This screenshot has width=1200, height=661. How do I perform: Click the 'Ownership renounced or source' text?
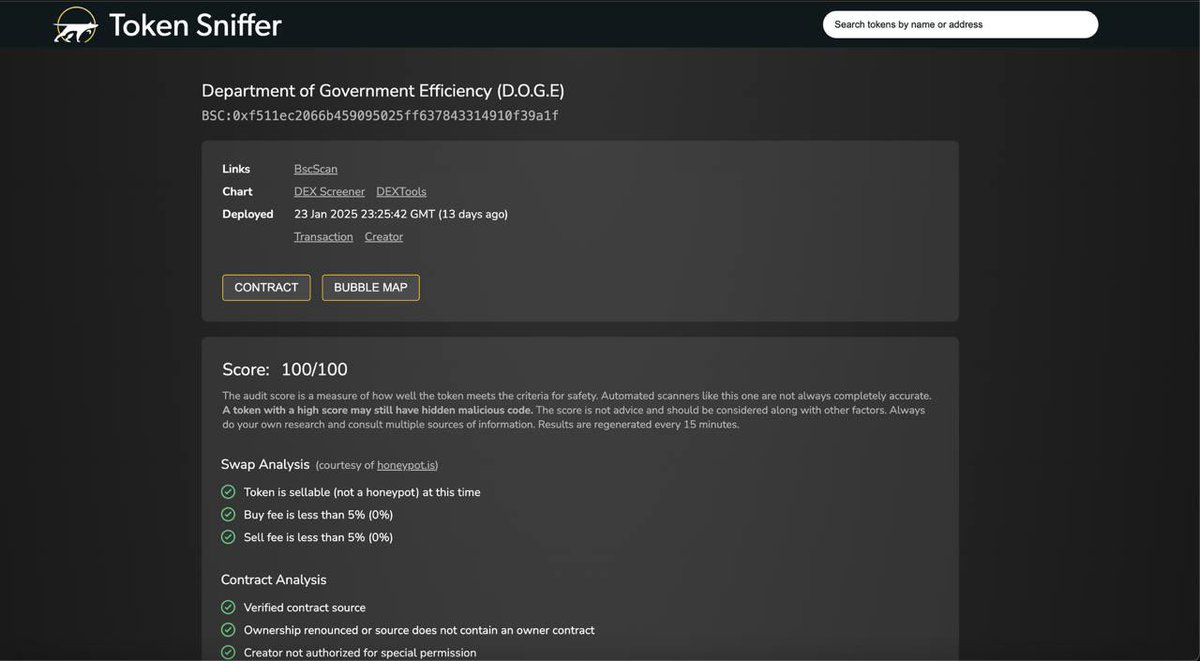pos(419,630)
